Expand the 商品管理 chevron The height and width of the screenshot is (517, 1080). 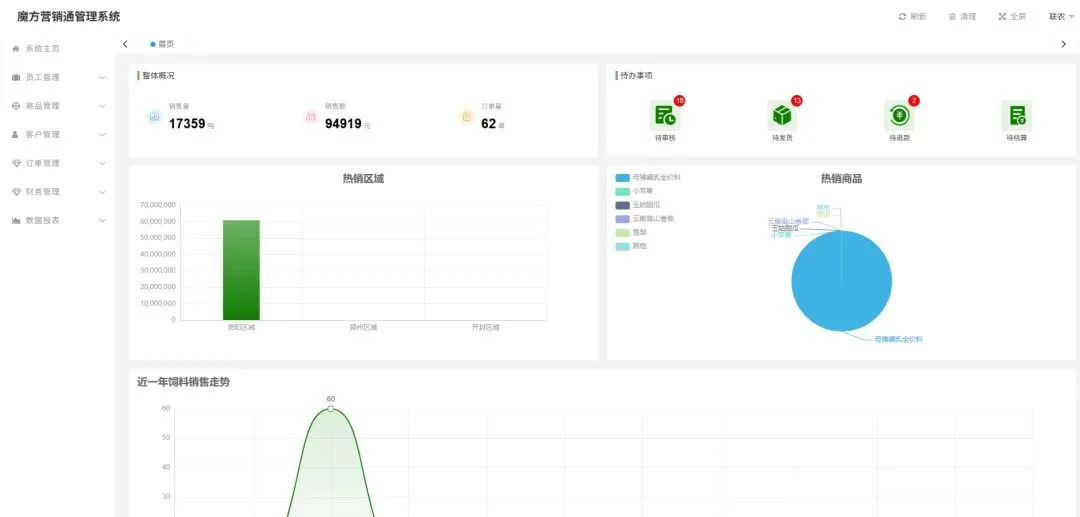pyautogui.click(x=102, y=106)
